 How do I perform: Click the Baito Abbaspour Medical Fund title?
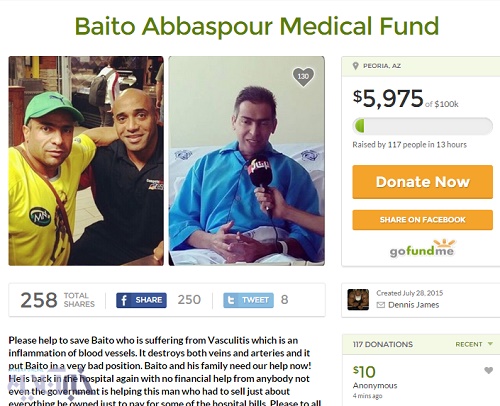257,26
